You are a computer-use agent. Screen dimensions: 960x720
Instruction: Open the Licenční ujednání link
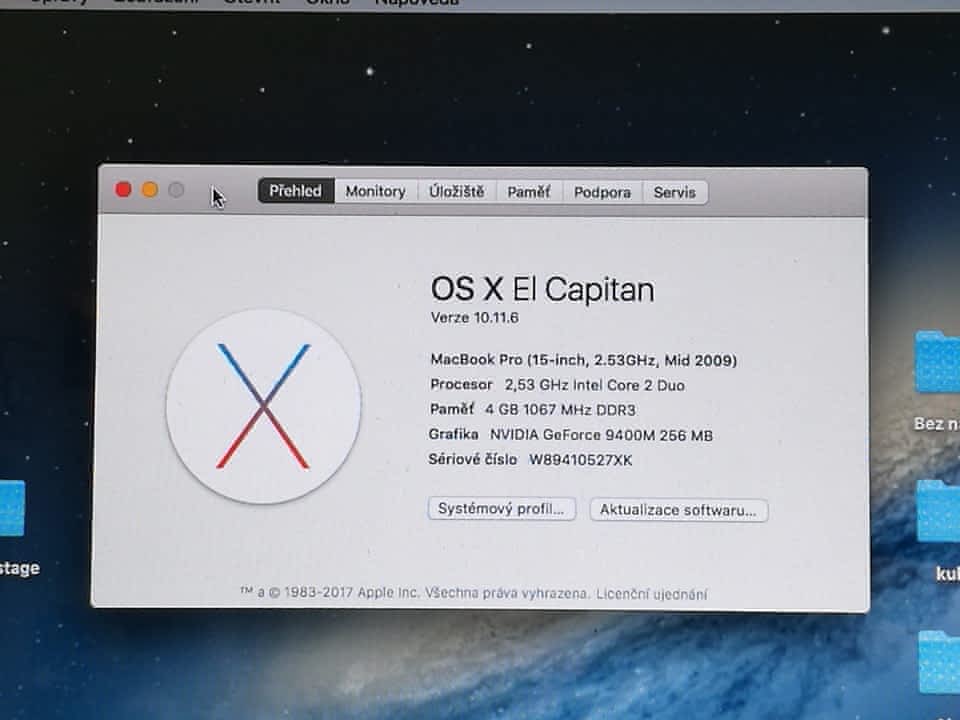pyautogui.click(x=651, y=594)
